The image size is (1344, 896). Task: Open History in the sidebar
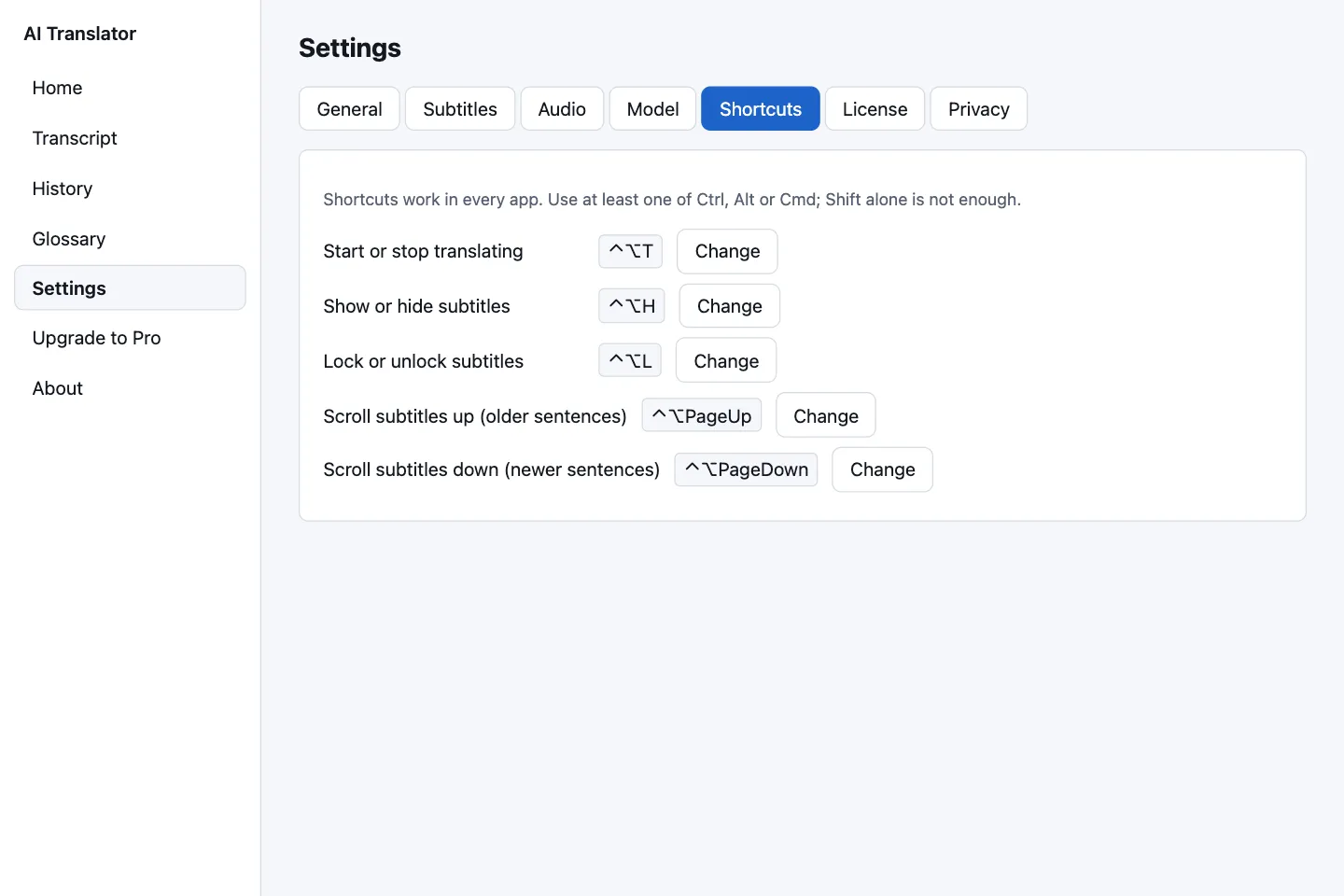tap(130, 189)
